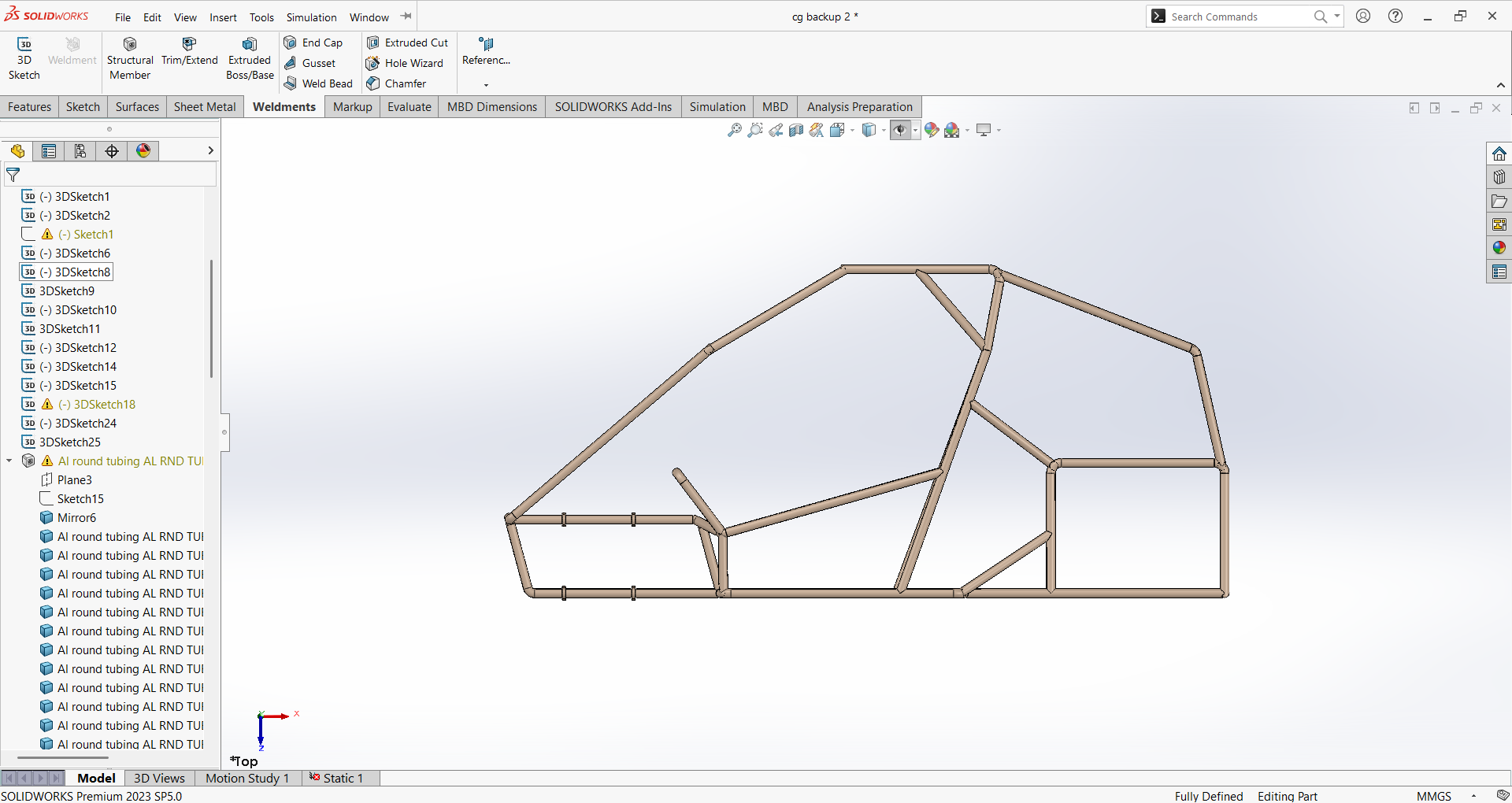Viewport: 1512px width, 803px height.
Task: Click Display Style cube icon
Action: pyautogui.click(x=868, y=130)
